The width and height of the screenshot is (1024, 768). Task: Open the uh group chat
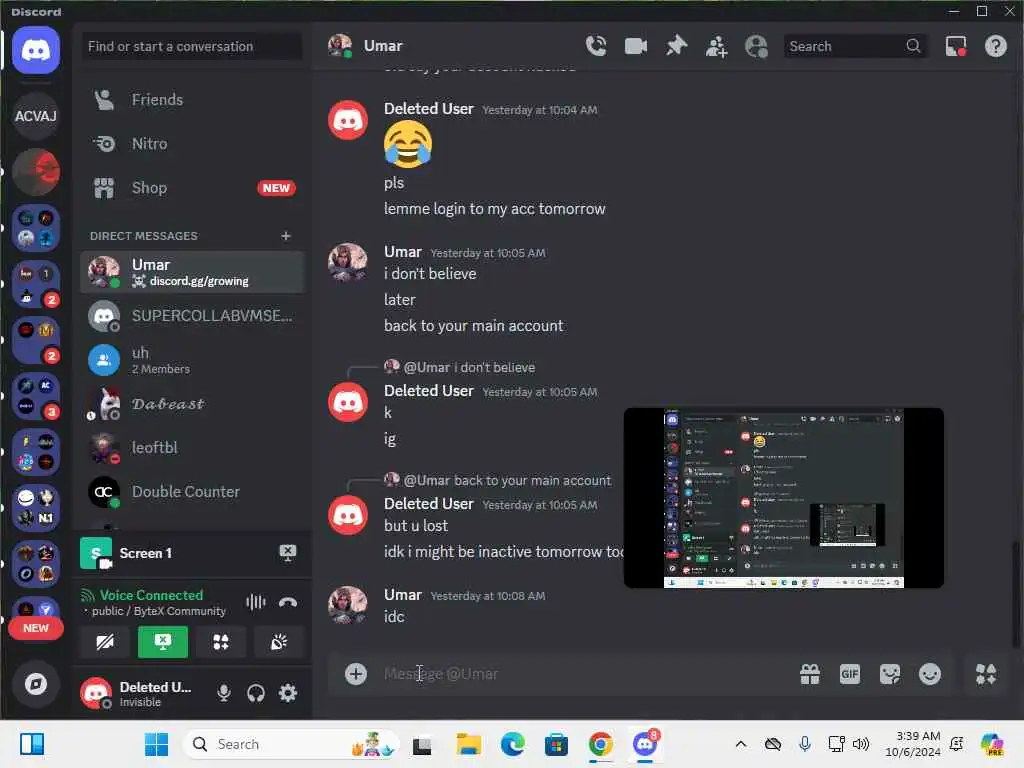click(x=192, y=360)
